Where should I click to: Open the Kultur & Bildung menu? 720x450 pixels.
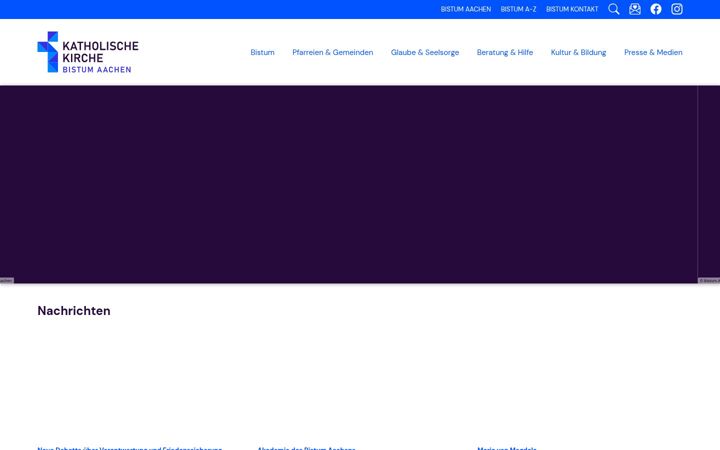pyautogui.click(x=578, y=52)
